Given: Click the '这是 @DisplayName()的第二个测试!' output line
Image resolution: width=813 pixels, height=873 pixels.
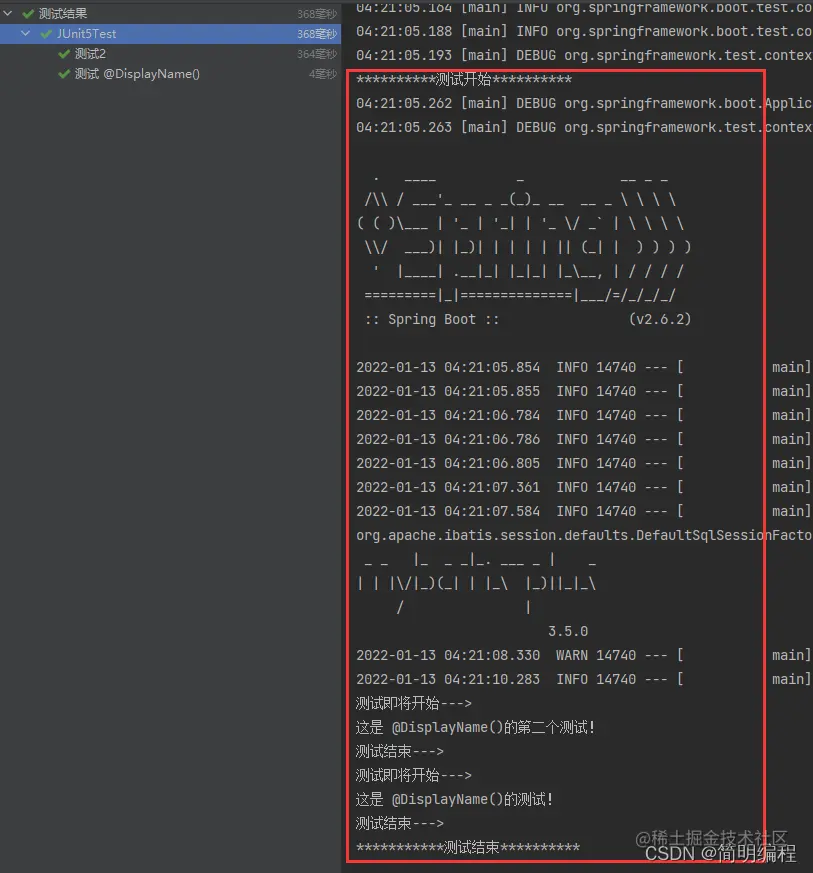Looking at the screenshot, I should 475,727.
